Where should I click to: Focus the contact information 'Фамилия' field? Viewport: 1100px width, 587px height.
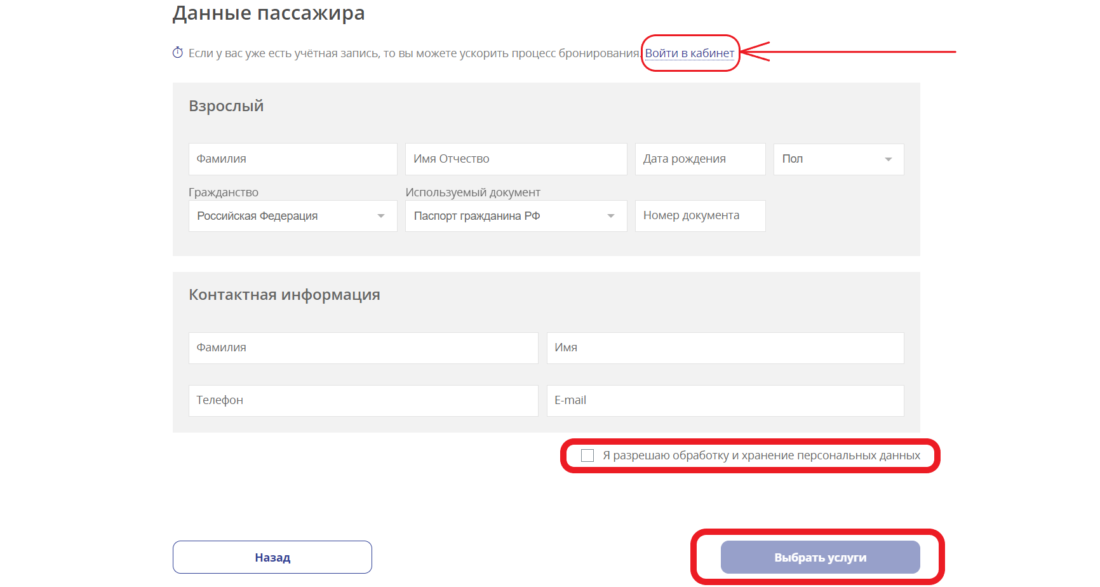pyautogui.click(x=362, y=348)
